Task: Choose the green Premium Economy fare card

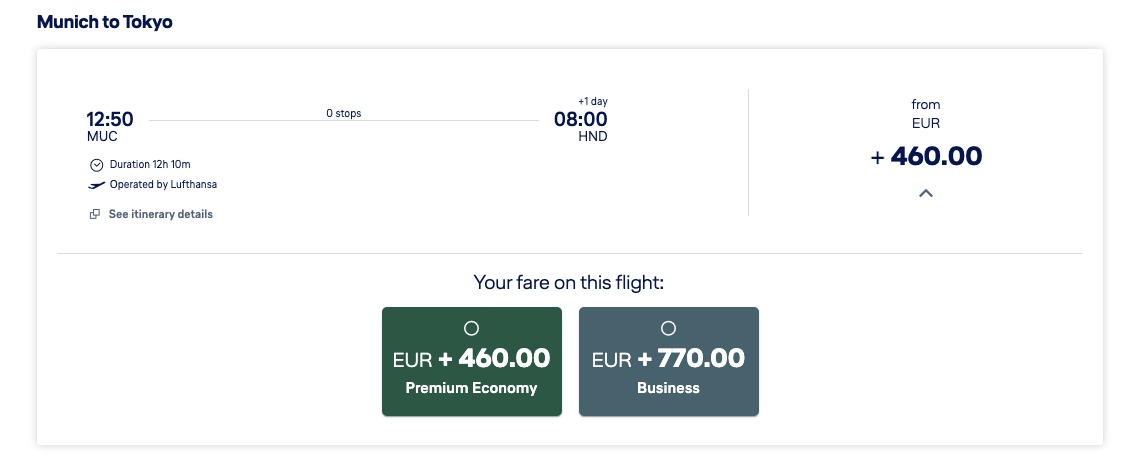Action: tap(472, 362)
